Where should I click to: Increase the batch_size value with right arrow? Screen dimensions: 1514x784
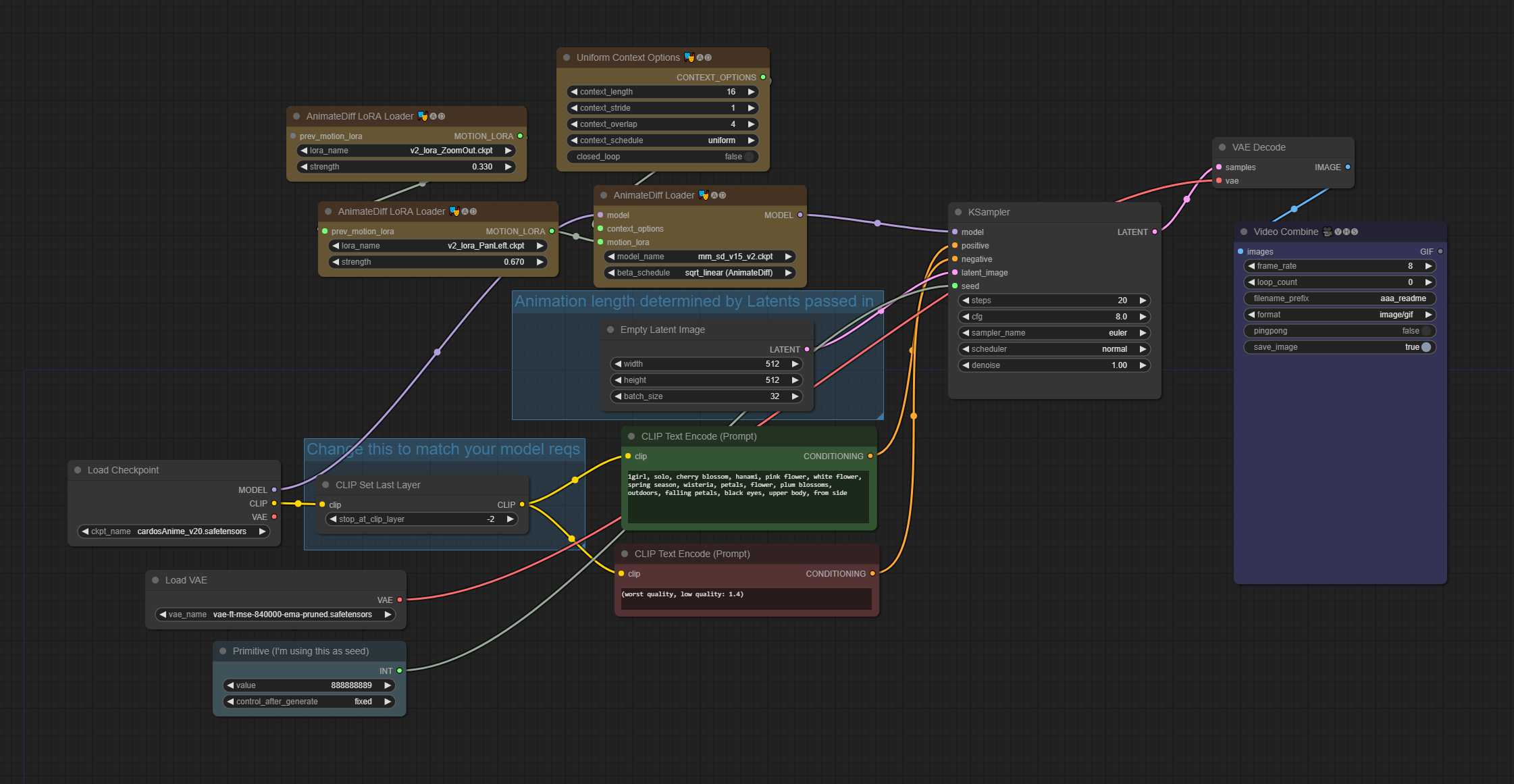click(x=795, y=396)
